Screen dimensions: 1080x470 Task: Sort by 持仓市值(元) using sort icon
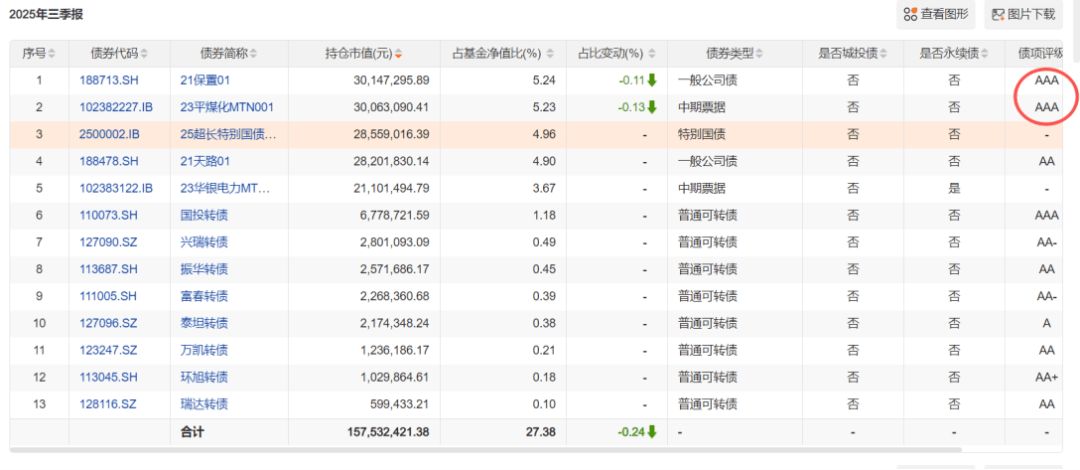coord(399,54)
